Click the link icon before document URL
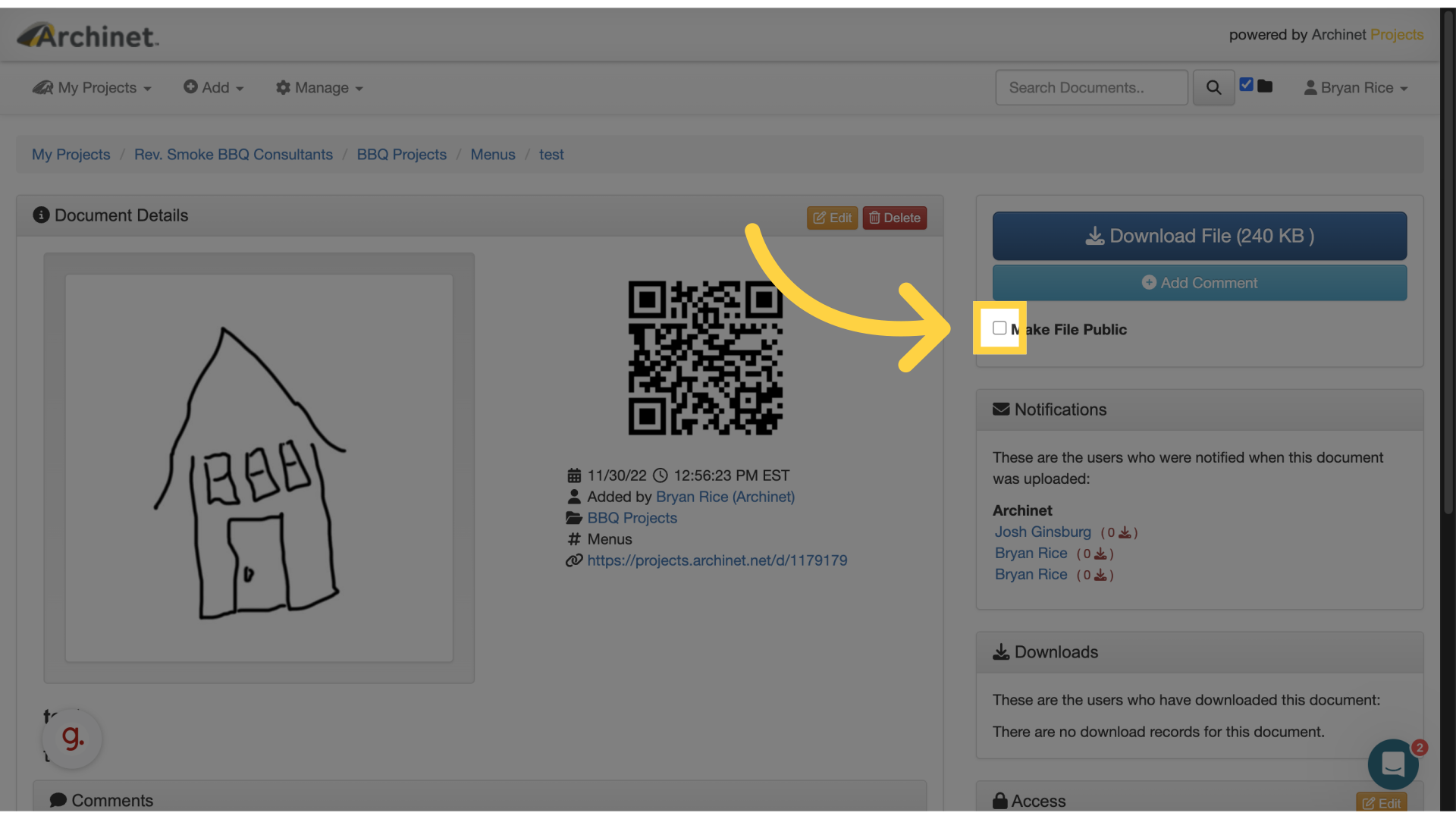The image size is (1456, 819). click(574, 560)
